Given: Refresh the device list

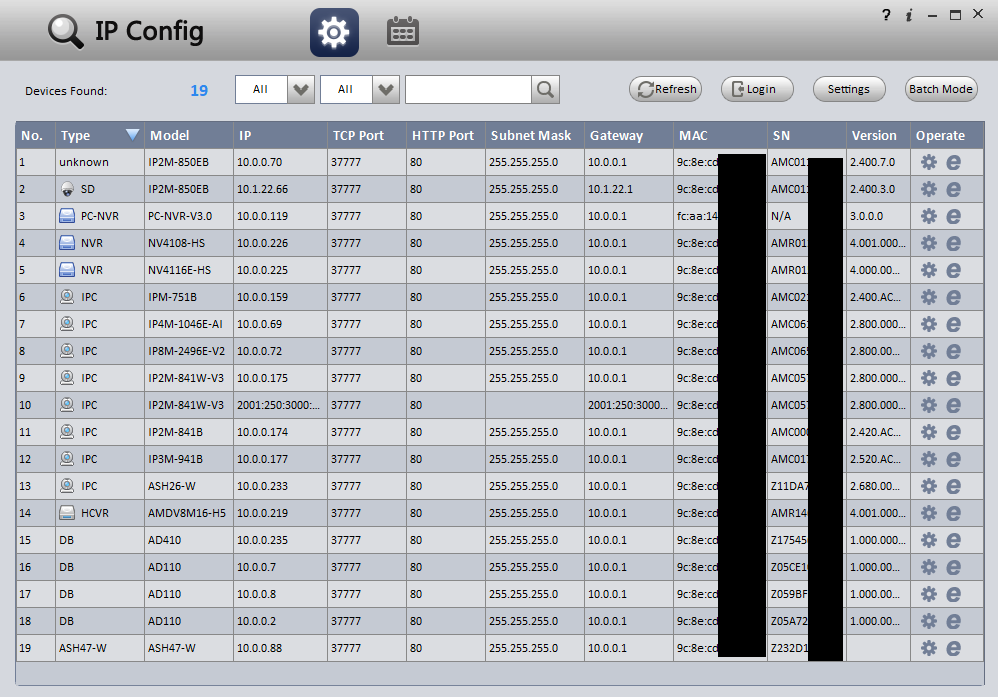Looking at the screenshot, I should [x=666, y=89].
